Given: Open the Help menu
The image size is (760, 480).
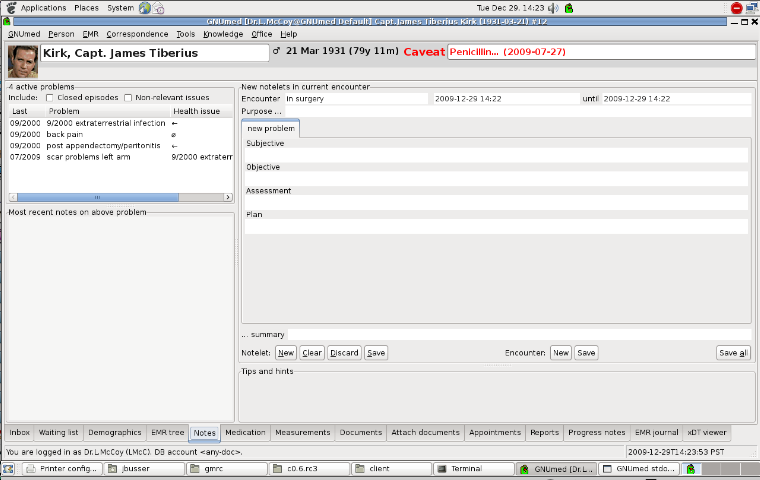Looking at the screenshot, I should coord(289,34).
